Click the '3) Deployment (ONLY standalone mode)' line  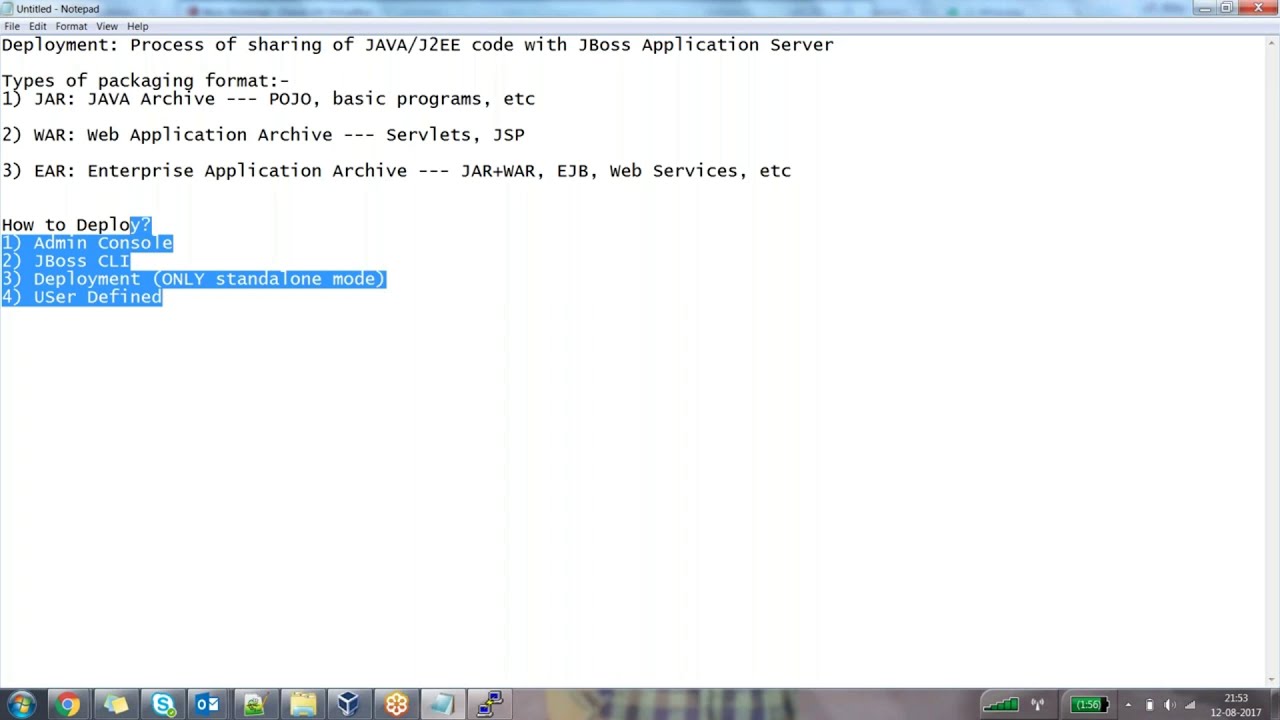193,279
